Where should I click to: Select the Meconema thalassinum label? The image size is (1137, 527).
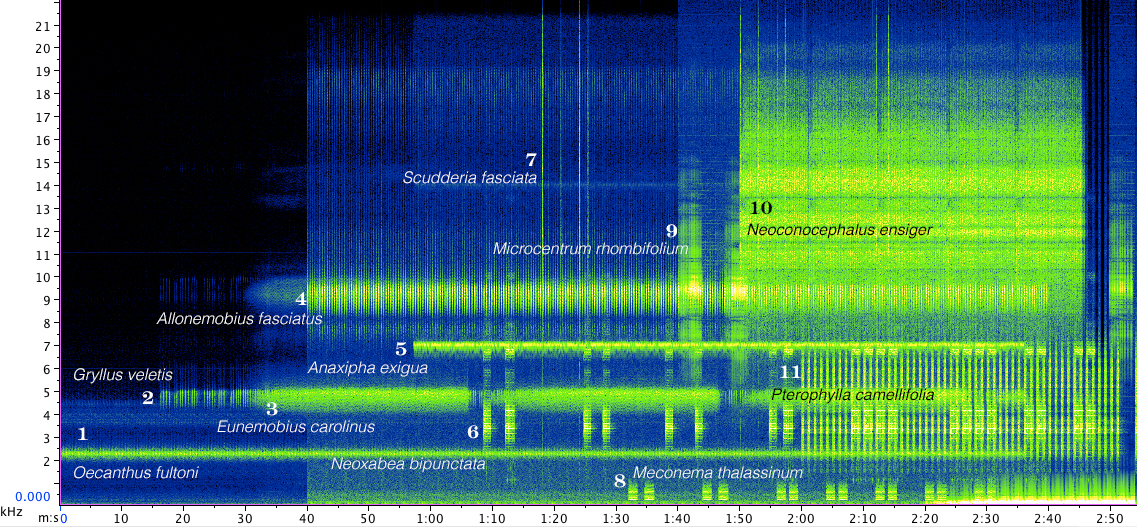717,473
